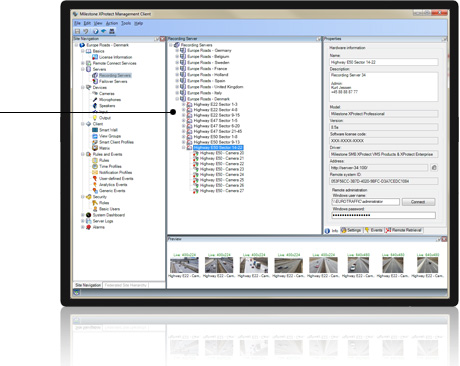
Task: Click the Server Logs icon
Action: (x=88, y=221)
